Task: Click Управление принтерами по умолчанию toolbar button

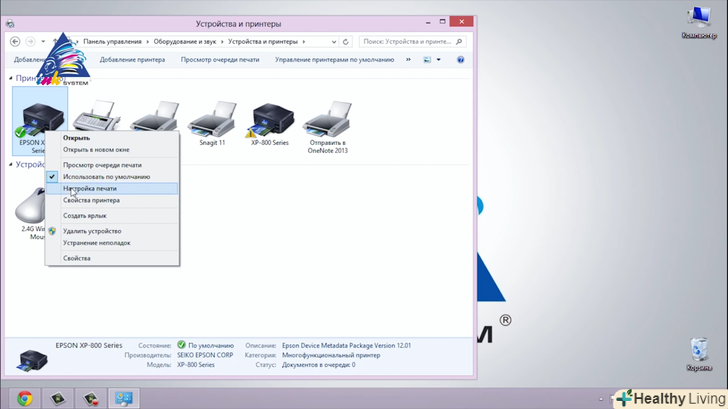Action: 334,59
